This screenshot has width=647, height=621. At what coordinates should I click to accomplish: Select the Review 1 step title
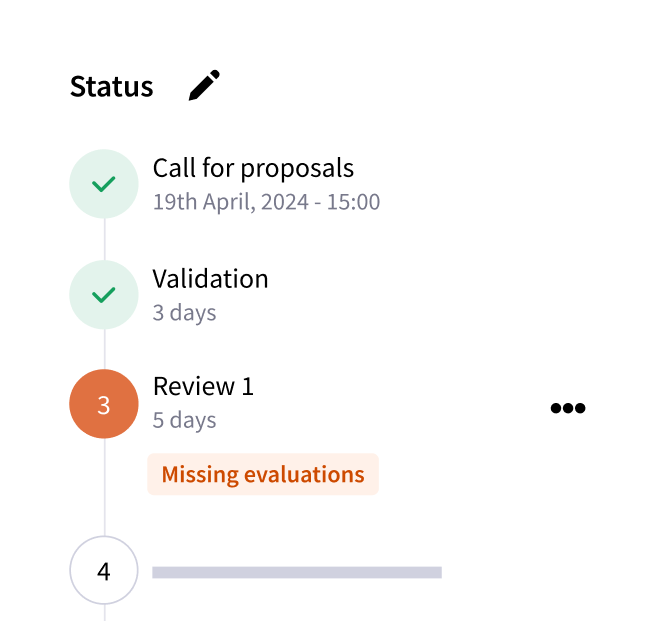[203, 386]
